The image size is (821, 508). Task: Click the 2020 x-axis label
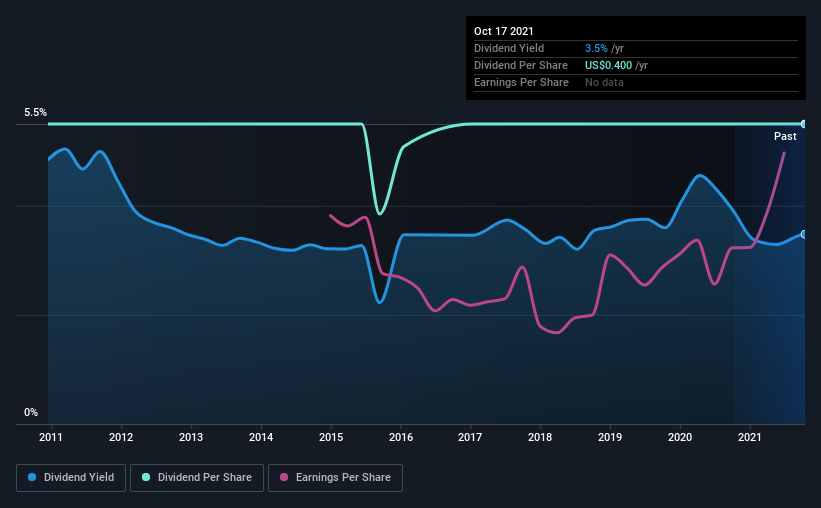[x=680, y=437]
